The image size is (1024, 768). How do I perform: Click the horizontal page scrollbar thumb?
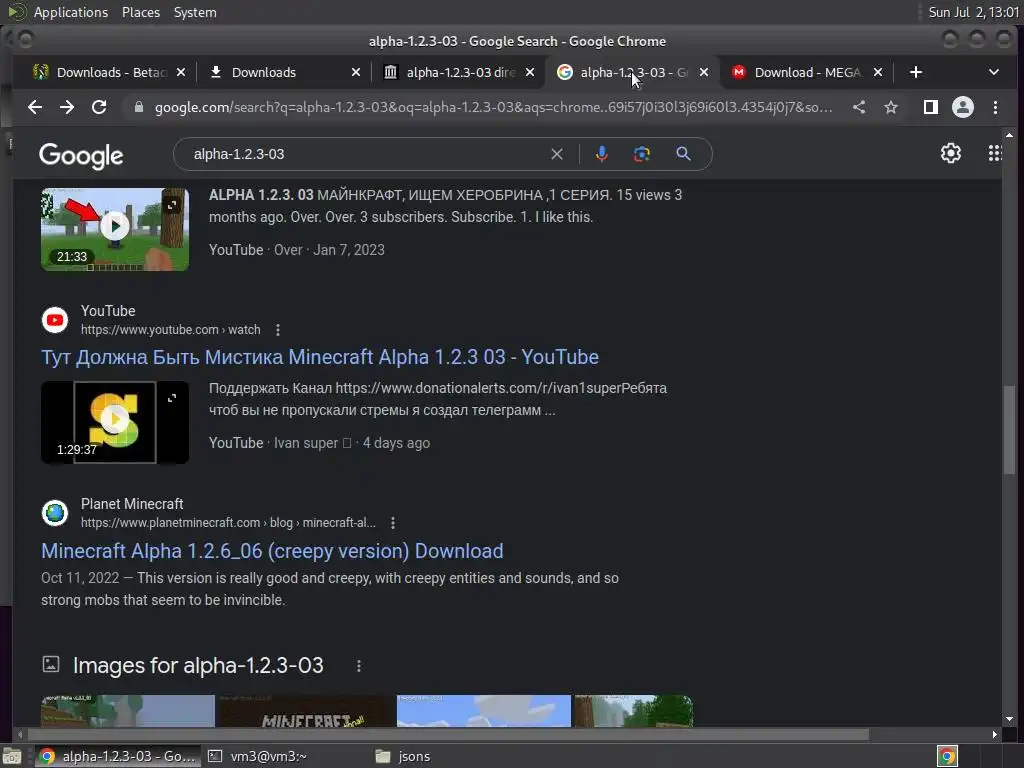(x=447, y=734)
